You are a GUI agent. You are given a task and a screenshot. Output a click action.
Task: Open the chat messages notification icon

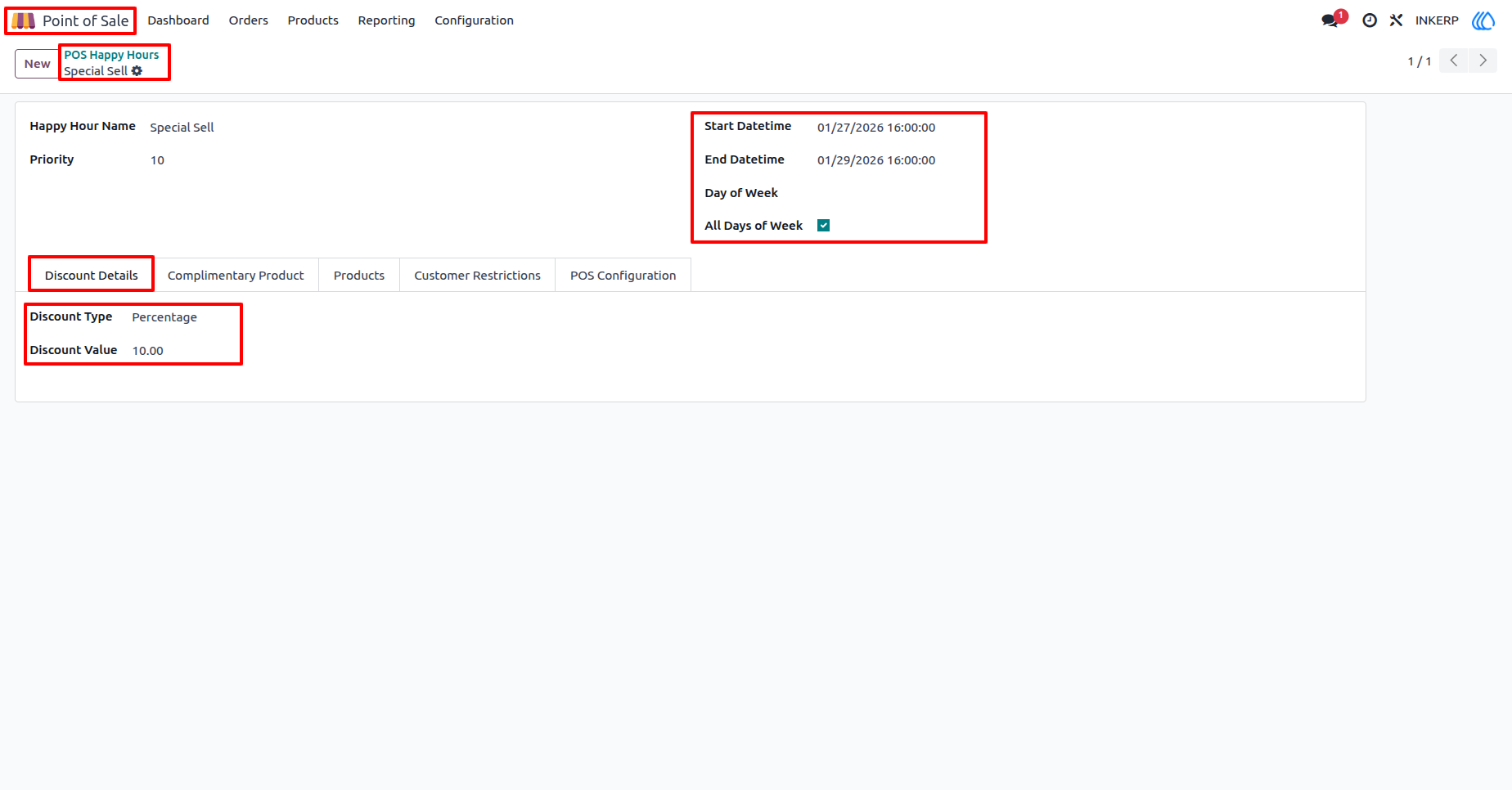1331,20
